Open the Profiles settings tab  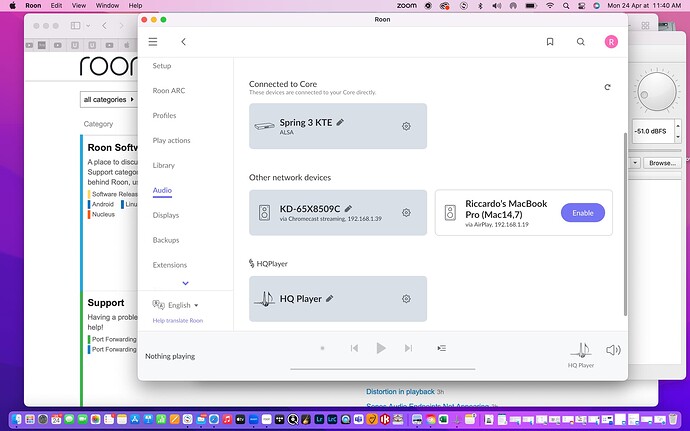[x=164, y=115]
